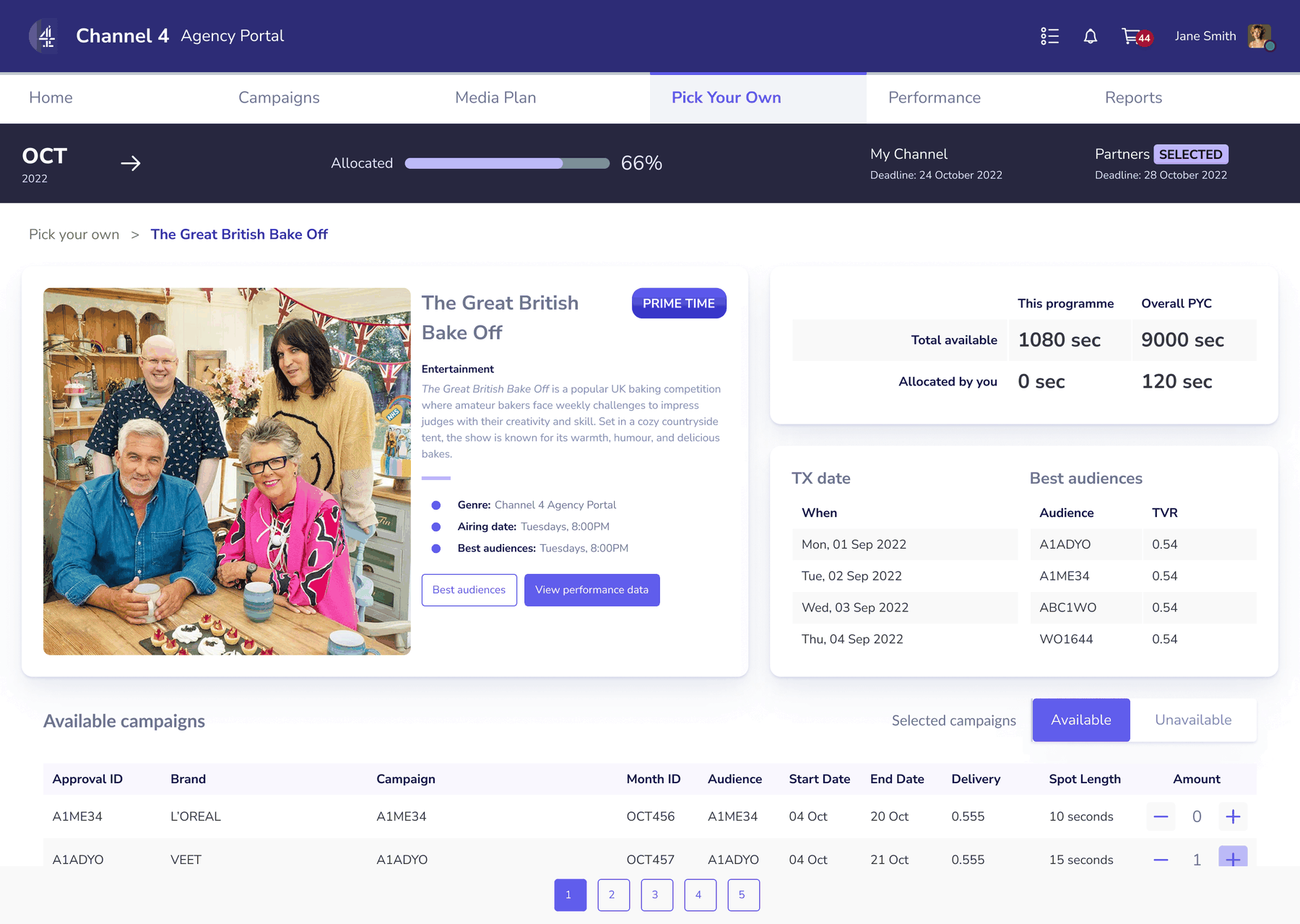Open the Reports tab

point(1133,97)
